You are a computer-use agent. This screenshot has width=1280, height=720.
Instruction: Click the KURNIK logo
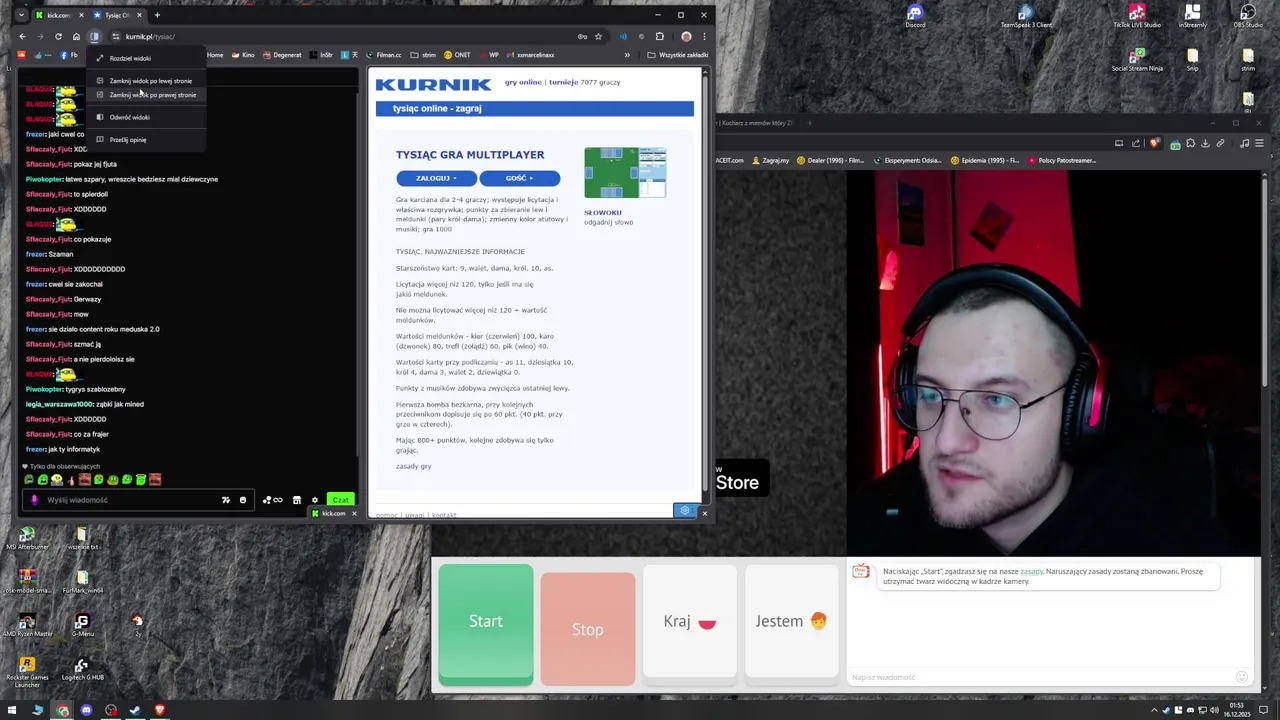click(433, 85)
